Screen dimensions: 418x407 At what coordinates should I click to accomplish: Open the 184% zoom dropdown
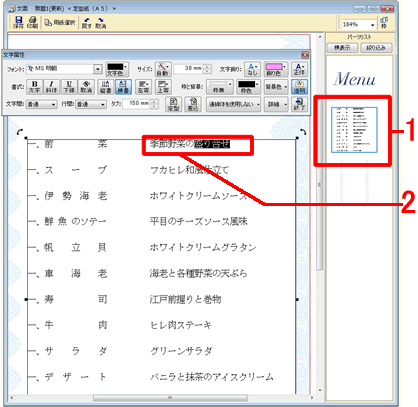click(372, 25)
